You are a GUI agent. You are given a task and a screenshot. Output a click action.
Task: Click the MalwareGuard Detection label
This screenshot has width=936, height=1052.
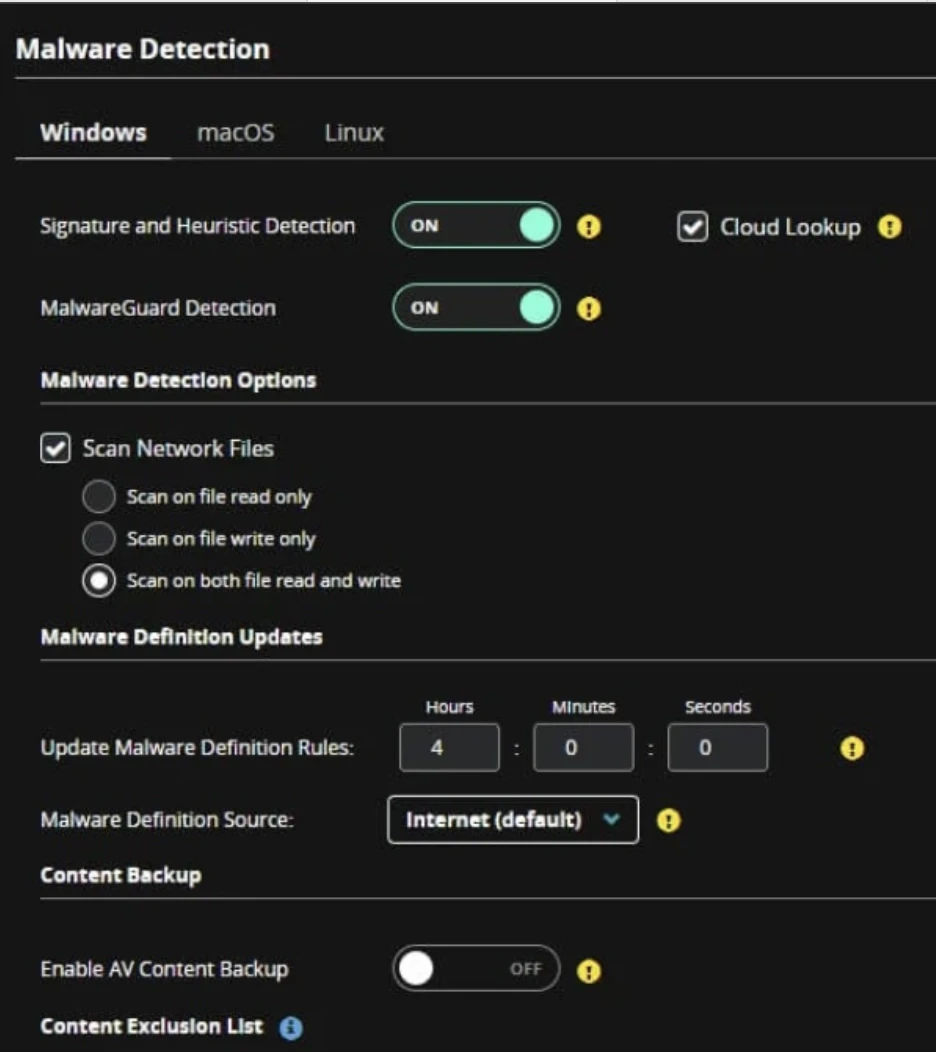[158, 308]
